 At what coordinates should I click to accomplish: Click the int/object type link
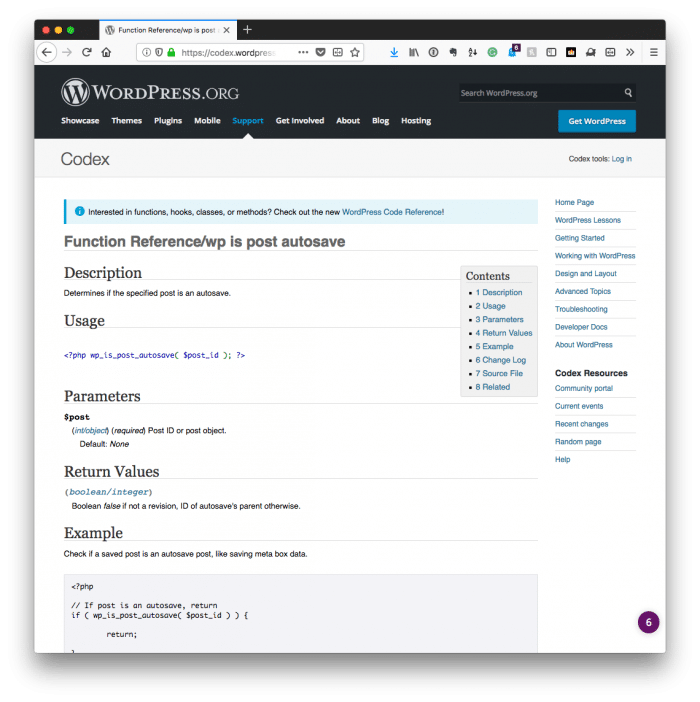91,430
